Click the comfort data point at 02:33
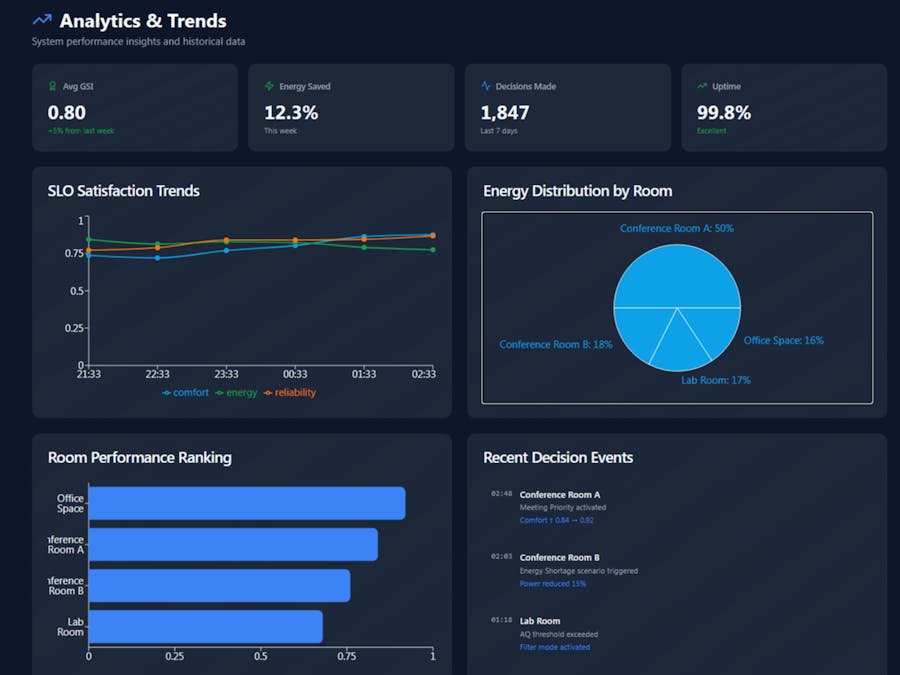 [x=433, y=234]
